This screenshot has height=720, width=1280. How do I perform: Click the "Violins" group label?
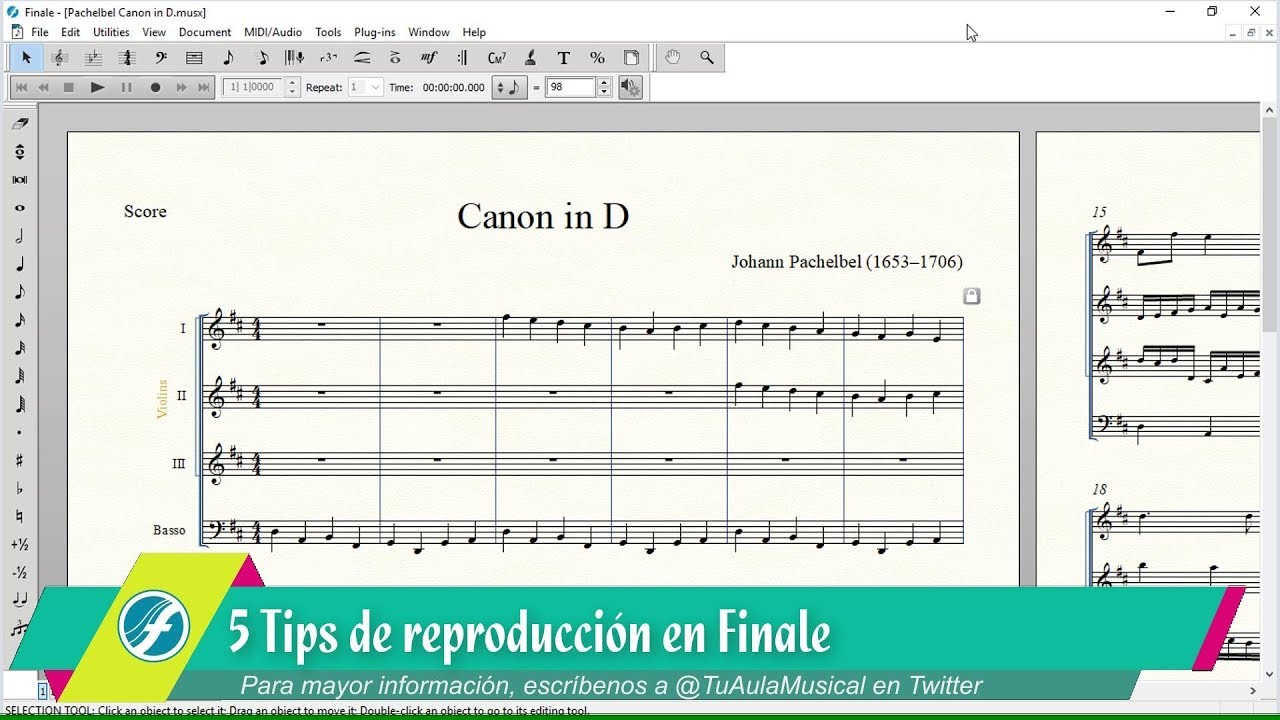click(x=162, y=398)
